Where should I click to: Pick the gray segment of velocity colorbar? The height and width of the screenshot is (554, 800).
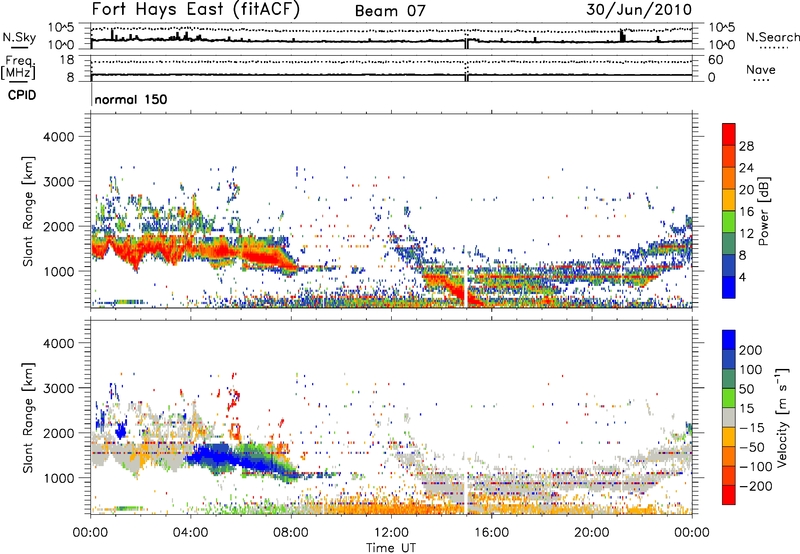click(729, 417)
